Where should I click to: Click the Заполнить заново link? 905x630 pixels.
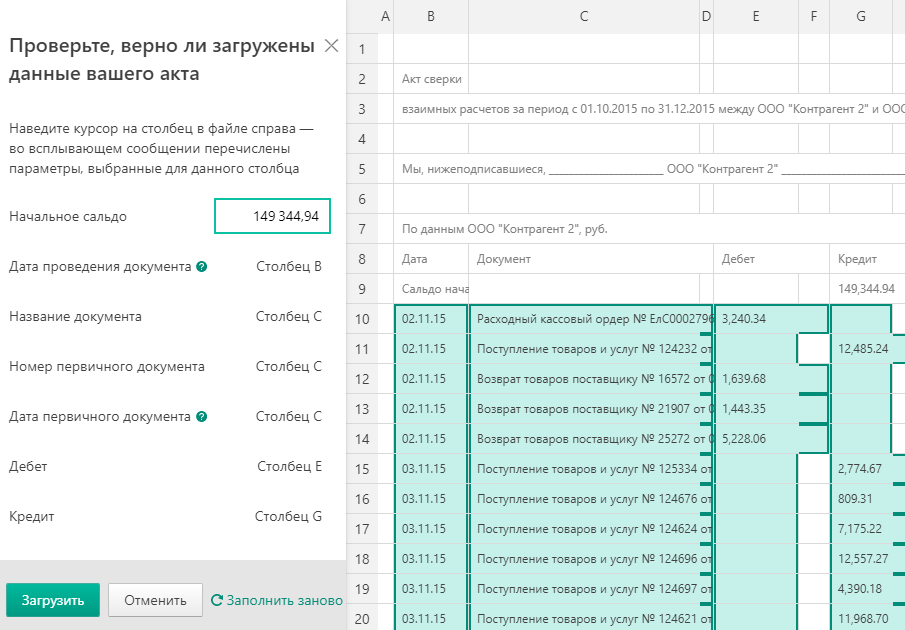pos(285,601)
